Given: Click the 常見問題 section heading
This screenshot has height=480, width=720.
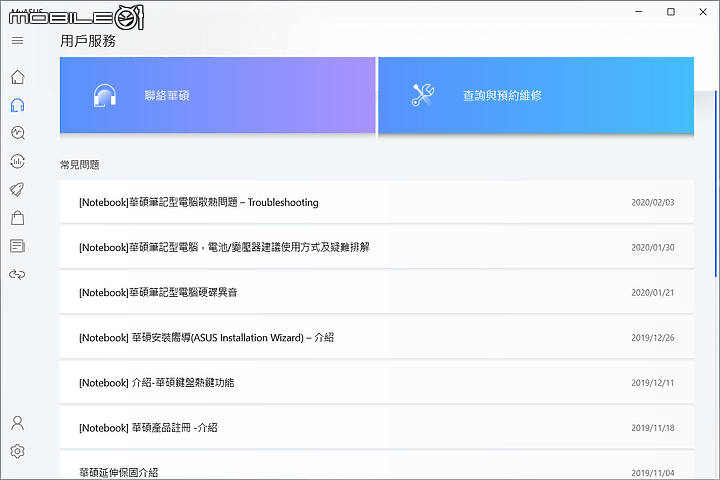Looking at the screenshot, I should coord(79,164).
